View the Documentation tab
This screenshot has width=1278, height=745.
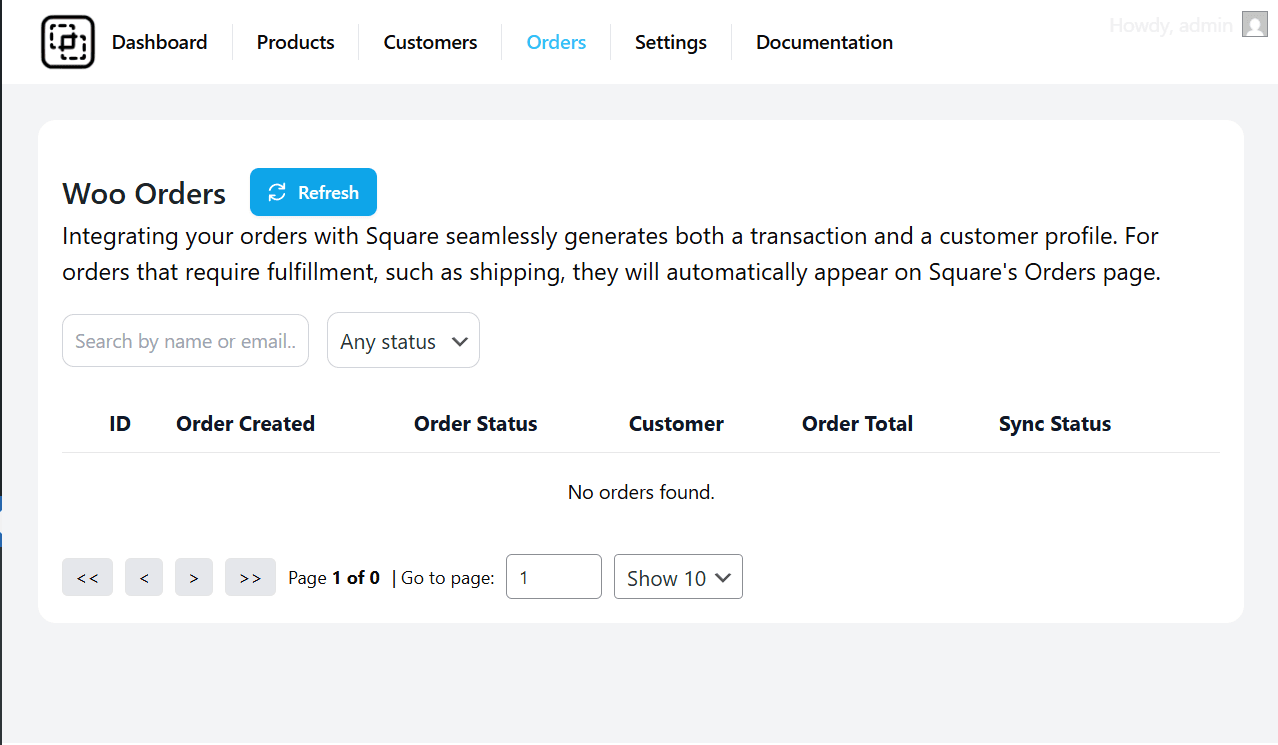click(x=824, y=42)
